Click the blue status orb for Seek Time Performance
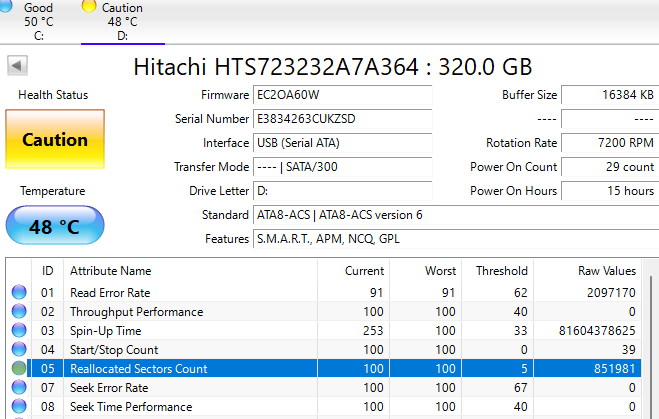Screen dimensions: 659x419 pos(19,406)
